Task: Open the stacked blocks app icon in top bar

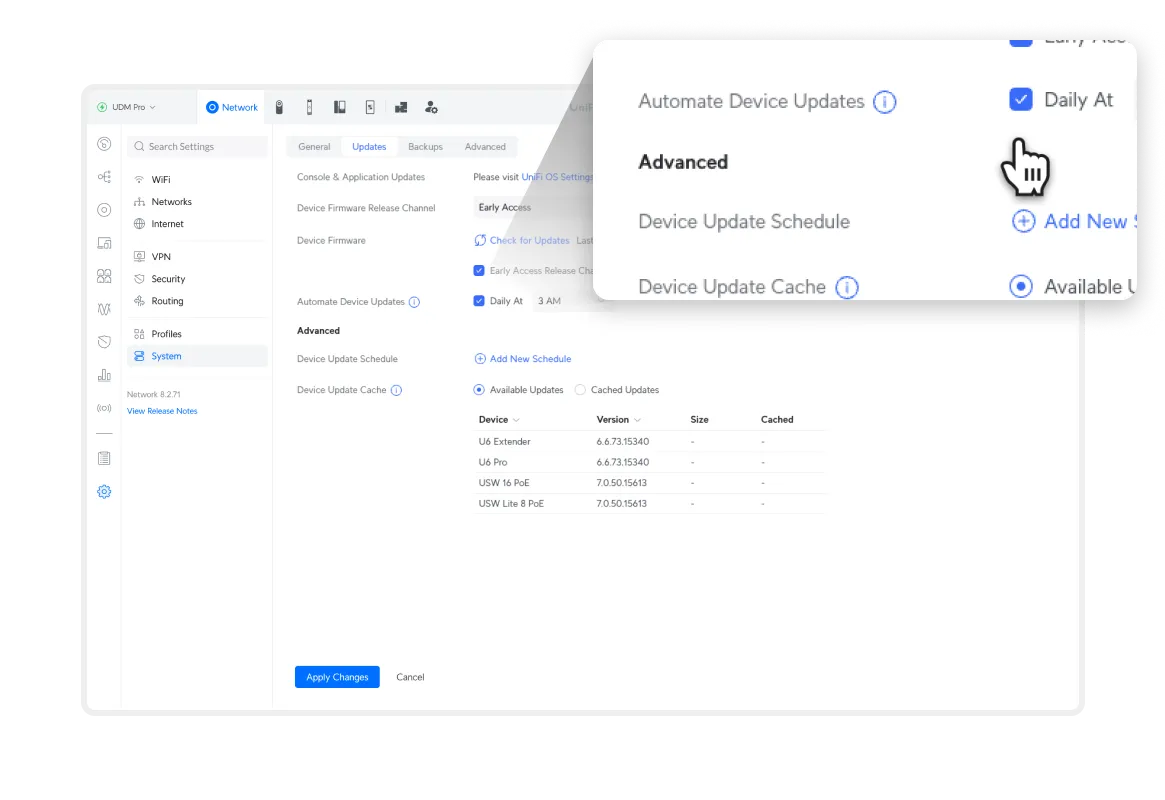Action: pyautogui.click(x=400, y=108)
